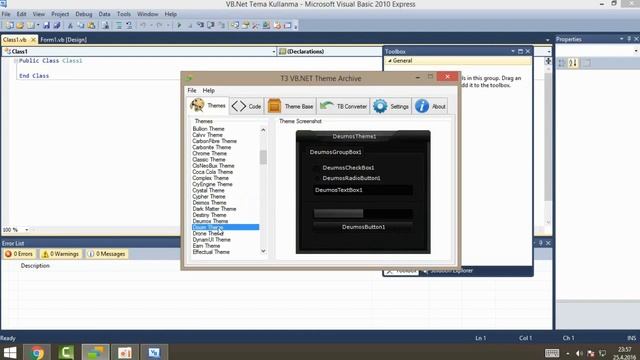Image resolution: width=640 pixels, height=360 pixels.
Task: Click the Save toolbar icon
Action: (47, 25)
